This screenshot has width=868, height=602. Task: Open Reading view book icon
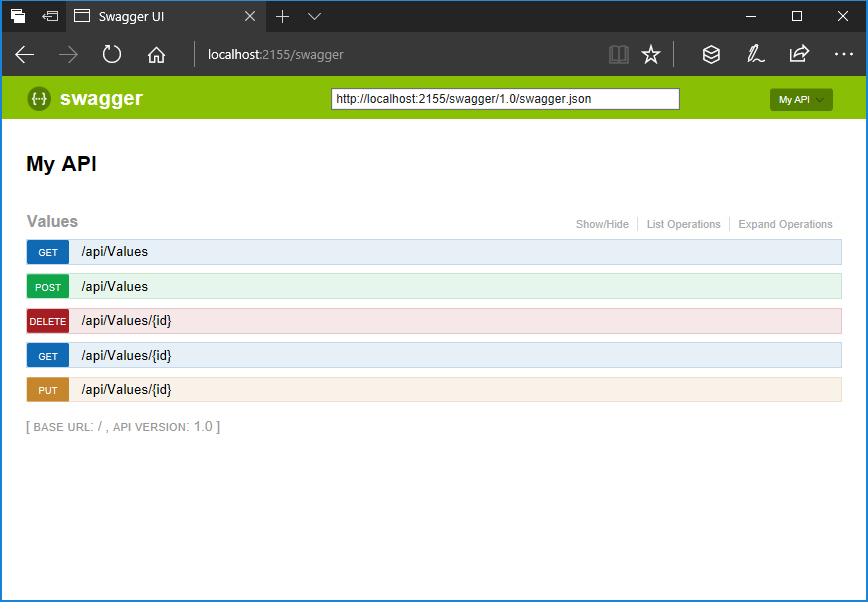(x=619, y=55)
